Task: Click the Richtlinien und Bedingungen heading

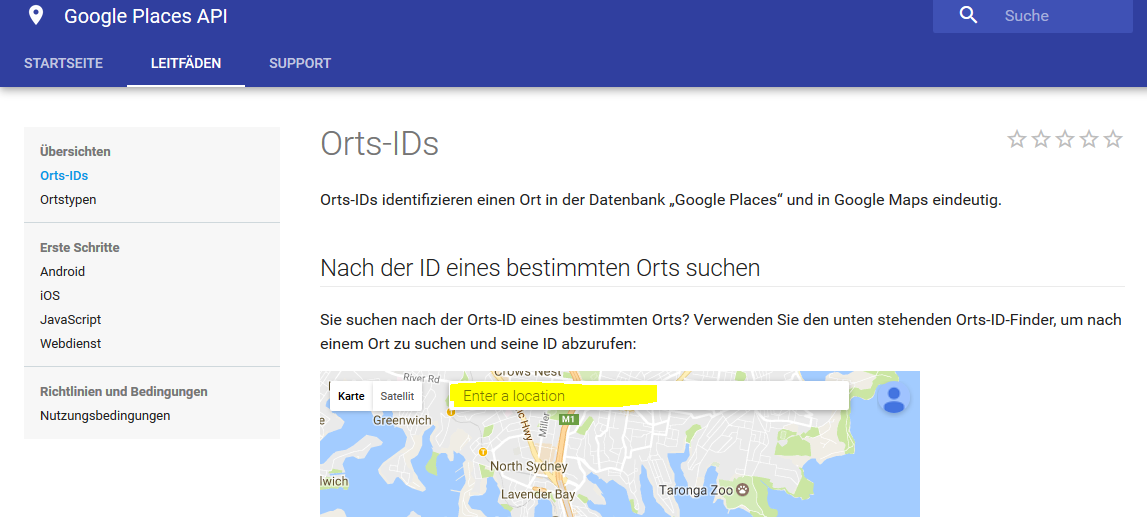Action: [124, 392]
